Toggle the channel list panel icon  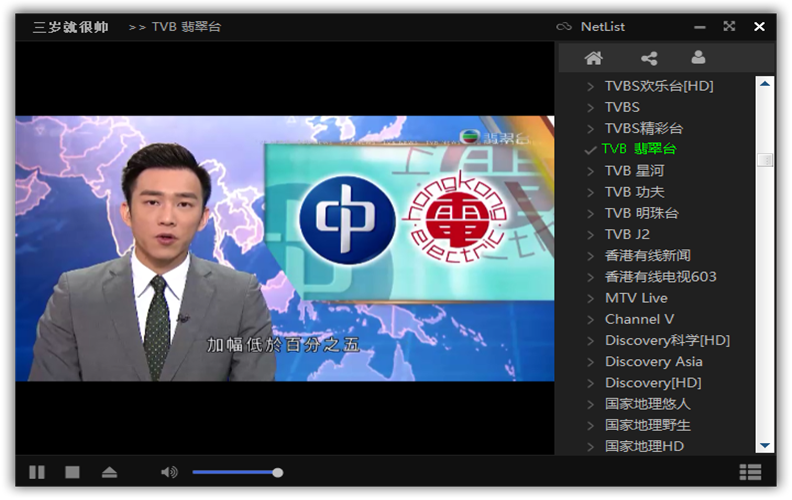(750, 472)
